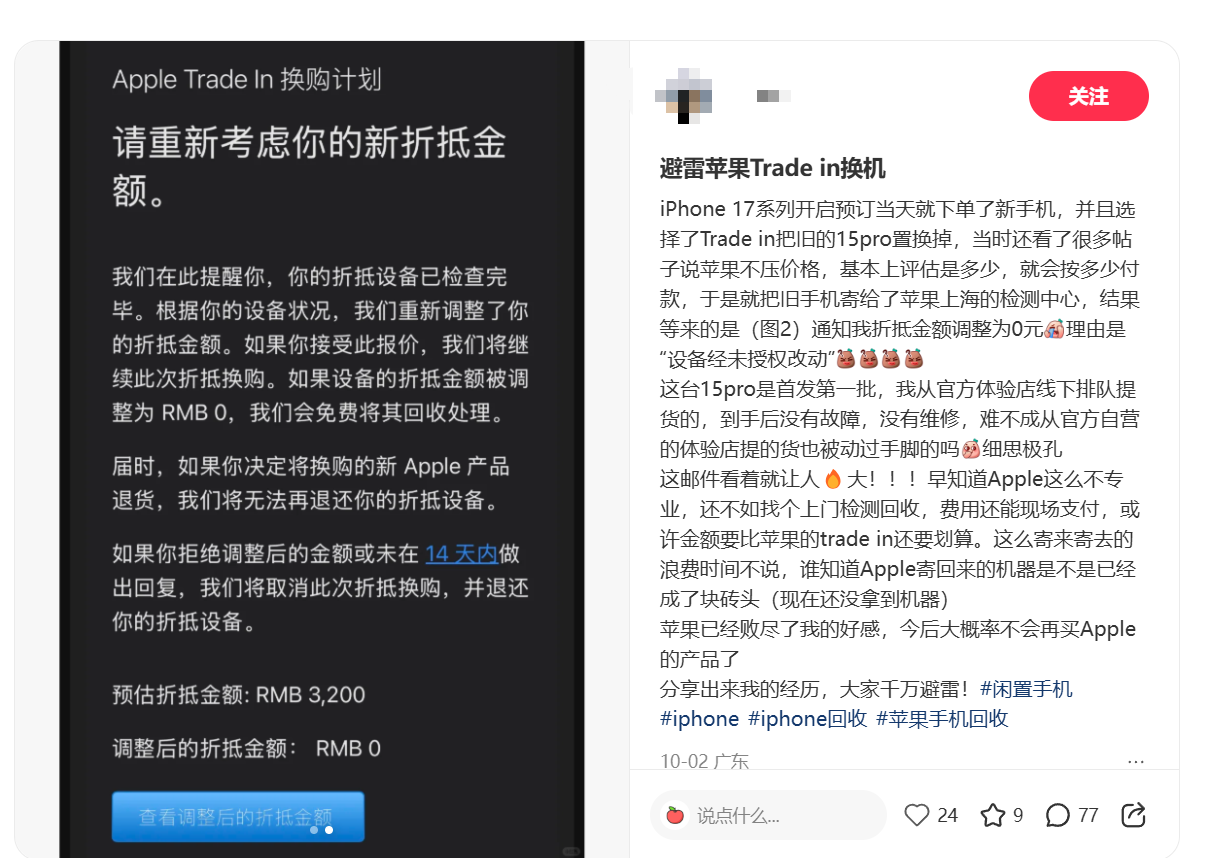
Task: Select the second image pagination dot
Action: pyautogui.click(x=329, y=830)
